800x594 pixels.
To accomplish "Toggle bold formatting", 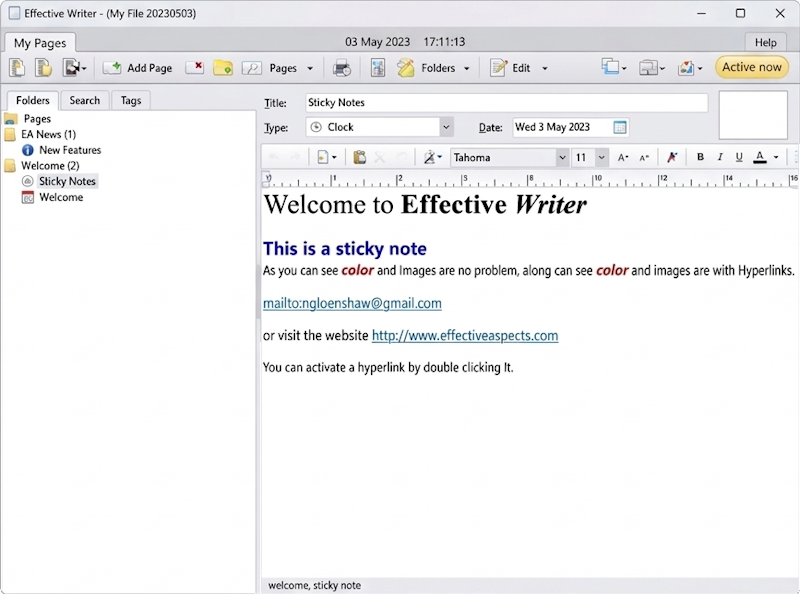I will click(x=700, y=157).
